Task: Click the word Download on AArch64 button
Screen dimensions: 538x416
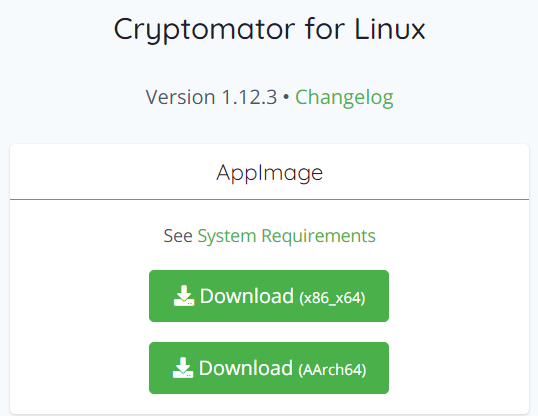Action: point(246,368)
